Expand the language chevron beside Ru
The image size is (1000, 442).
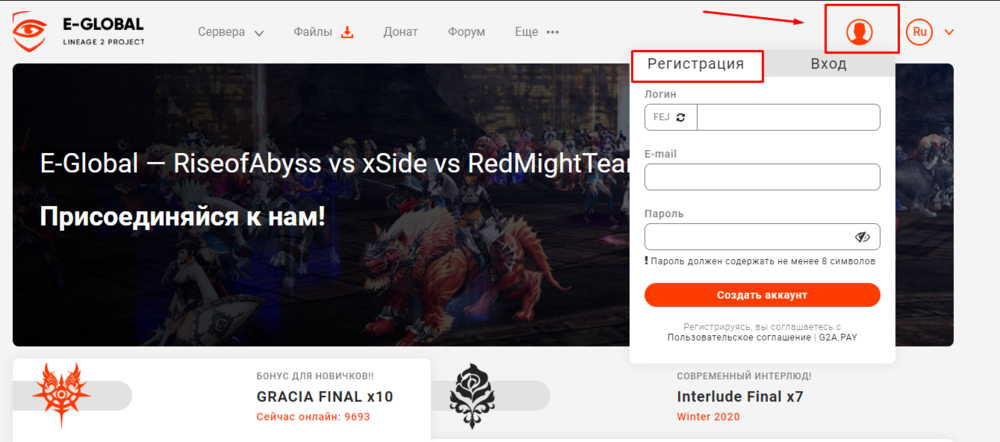click(x=949, y=32)
